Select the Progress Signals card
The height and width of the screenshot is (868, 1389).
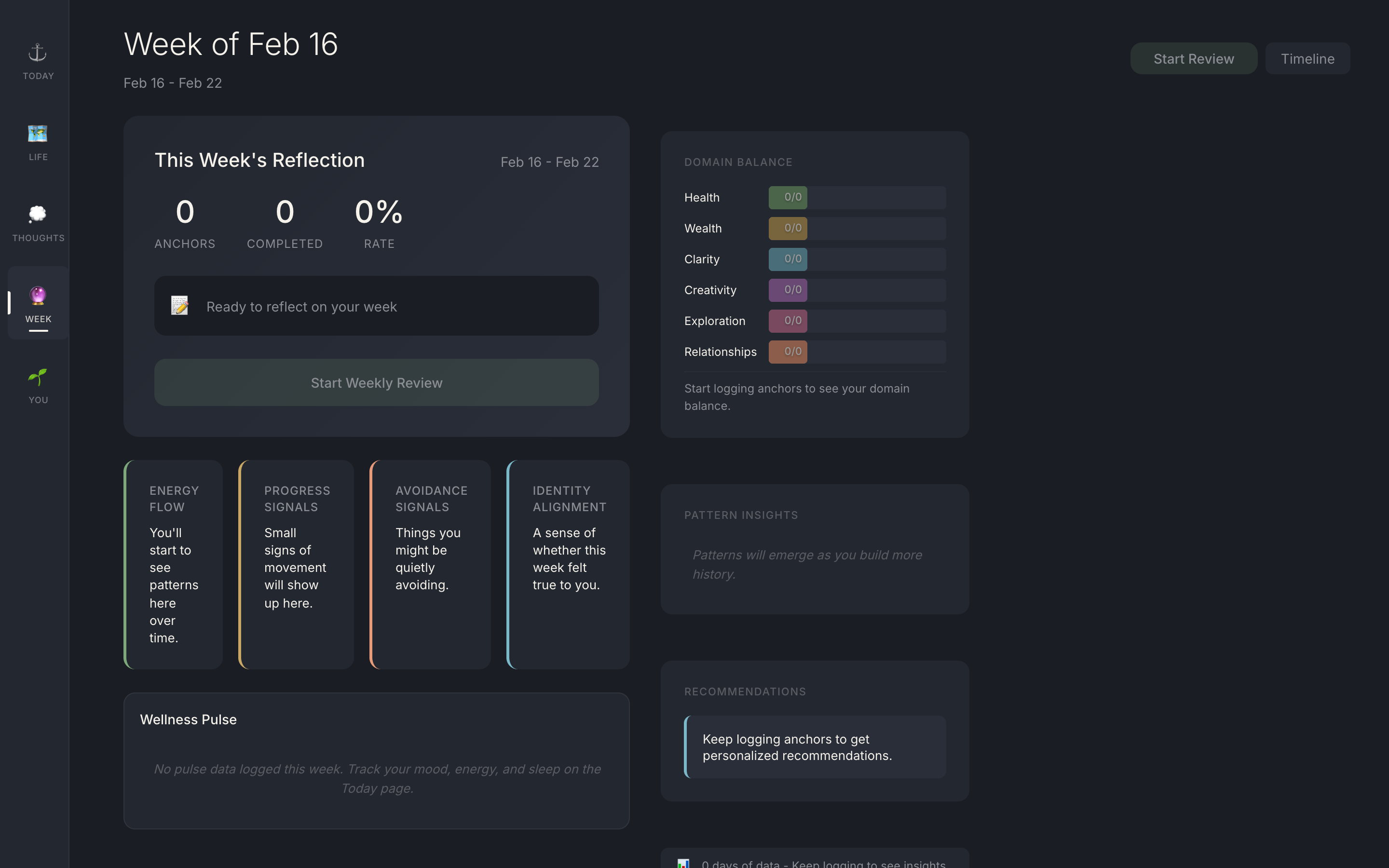(296, 564)
